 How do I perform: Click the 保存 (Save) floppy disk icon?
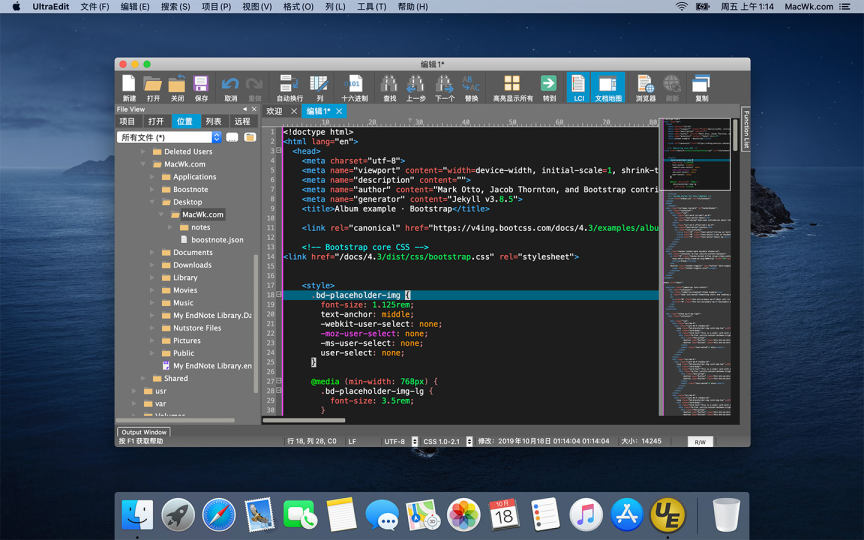coord(201,85)
